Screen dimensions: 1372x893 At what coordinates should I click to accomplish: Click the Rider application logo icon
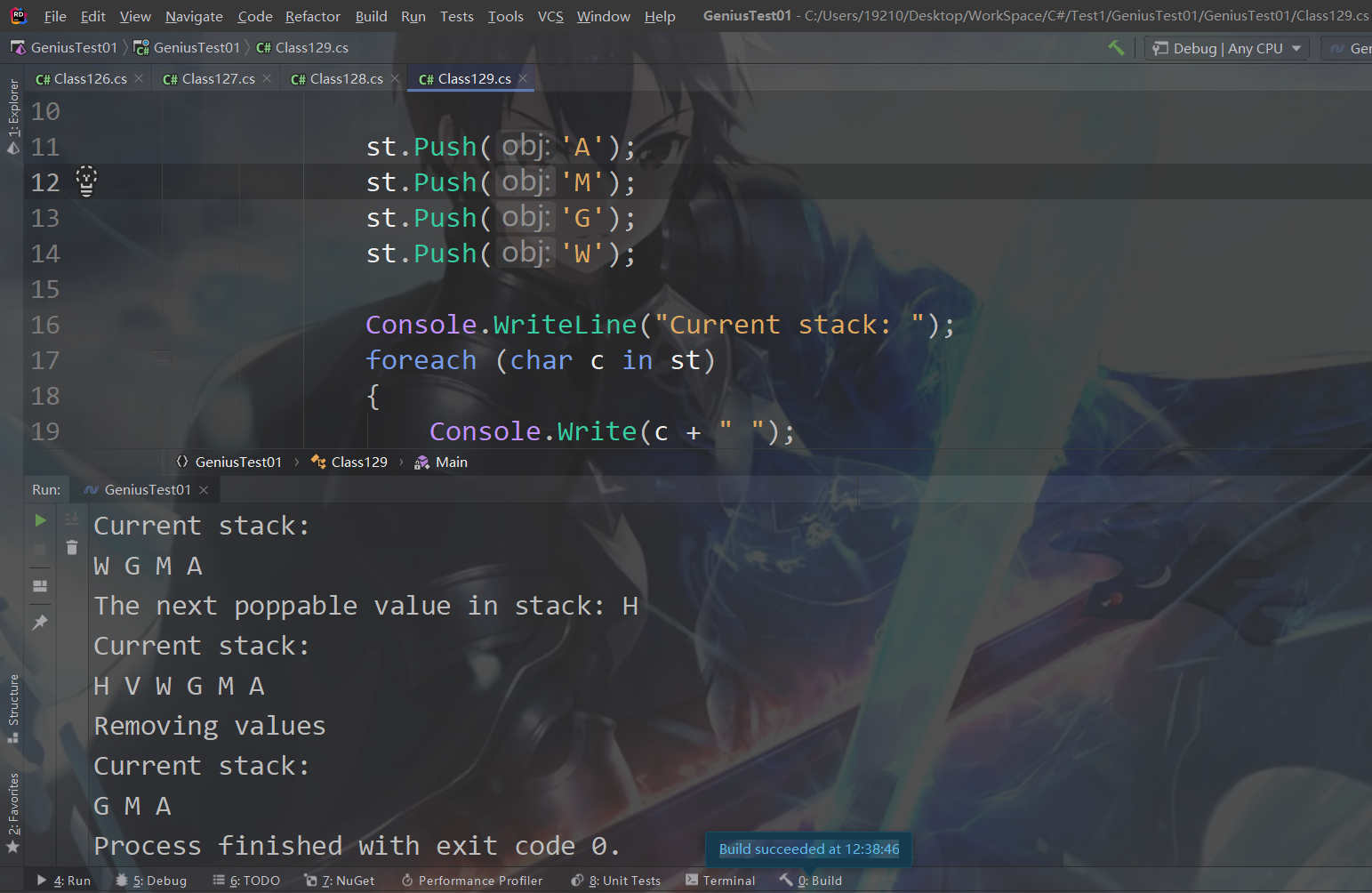click(18, 15)
